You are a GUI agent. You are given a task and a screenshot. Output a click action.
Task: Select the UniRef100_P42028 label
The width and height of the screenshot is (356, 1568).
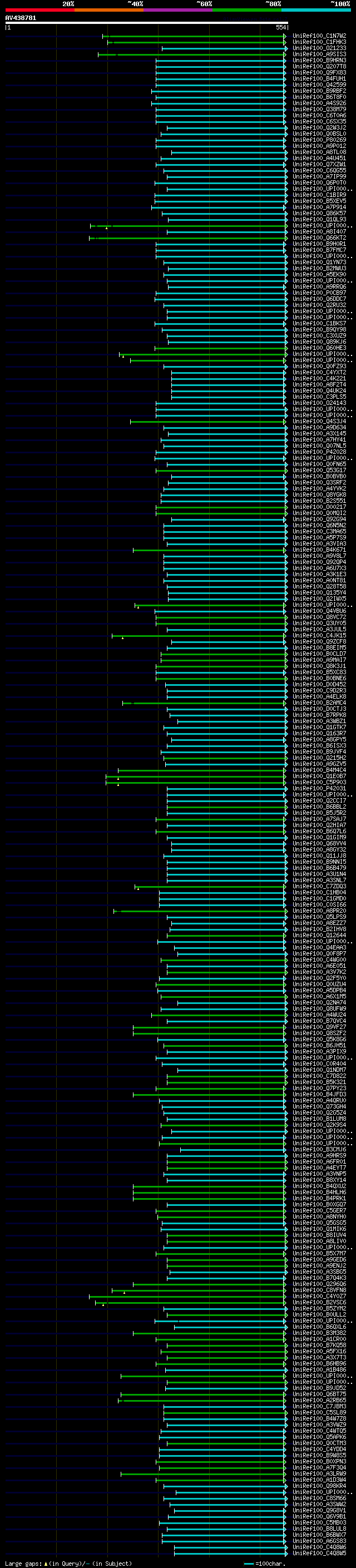[x=319, y=452]
